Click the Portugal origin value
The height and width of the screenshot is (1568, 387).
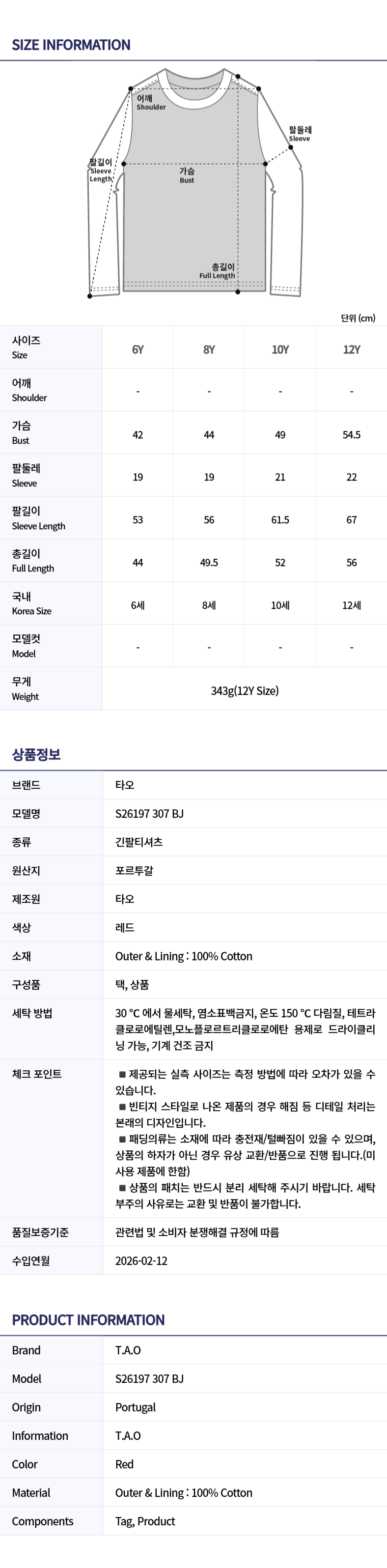tap(135, 1407)
